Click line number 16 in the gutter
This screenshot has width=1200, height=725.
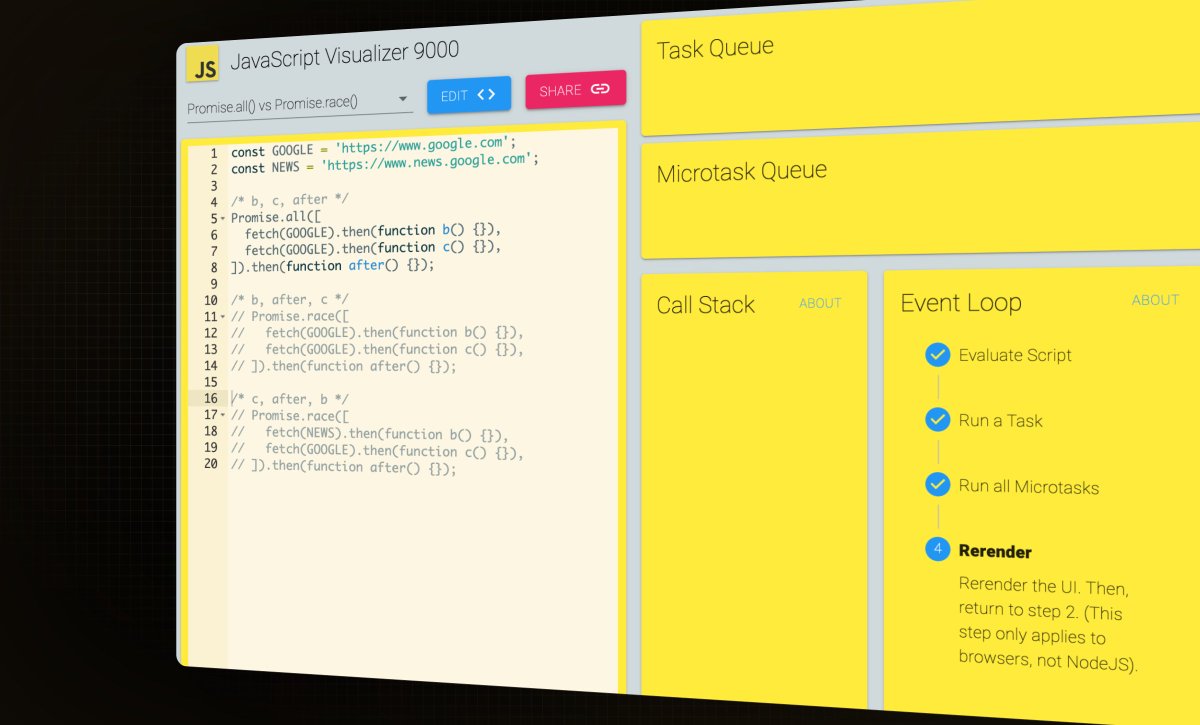tap(210, 399)
